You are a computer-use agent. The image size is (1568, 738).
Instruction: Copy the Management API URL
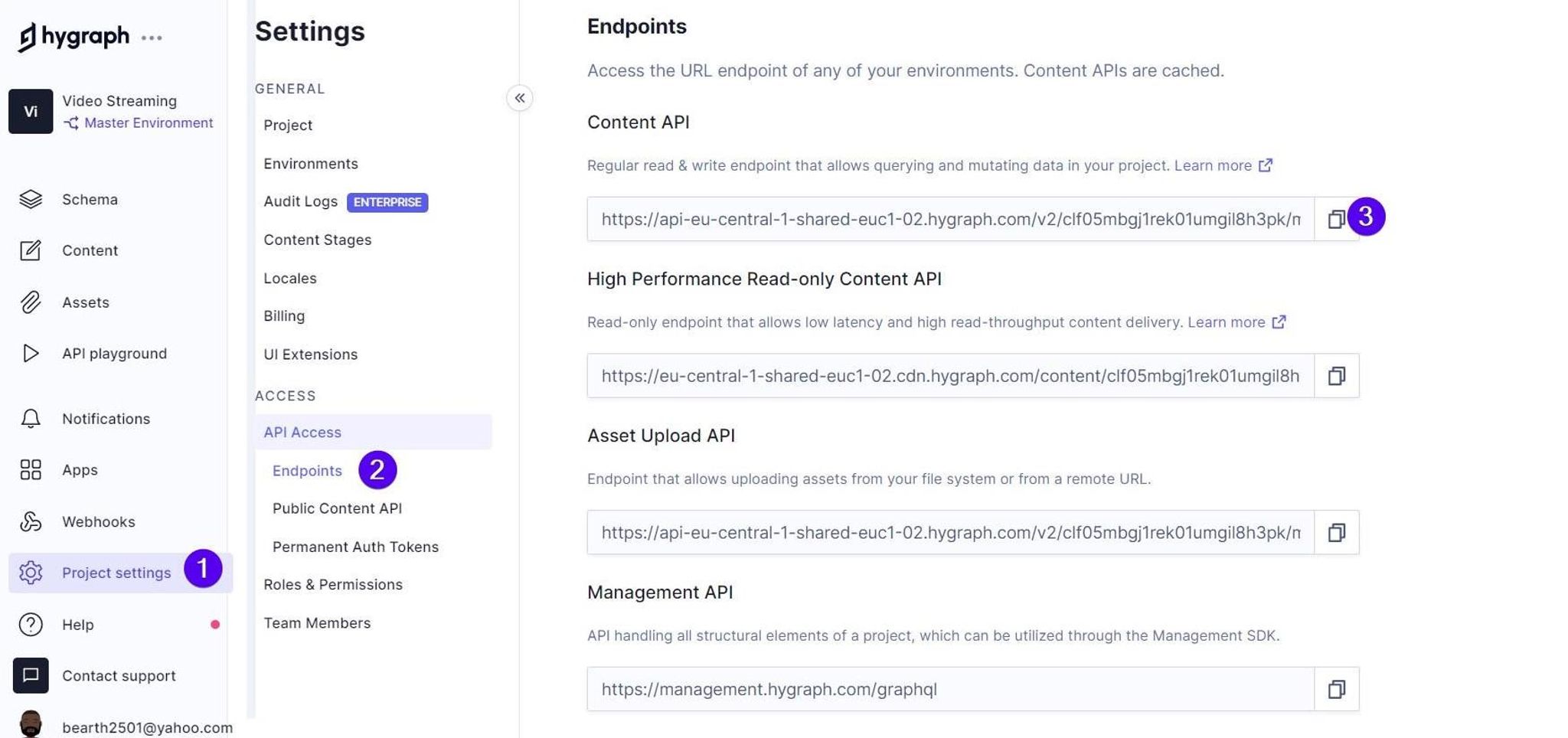tap(1336, 689)
